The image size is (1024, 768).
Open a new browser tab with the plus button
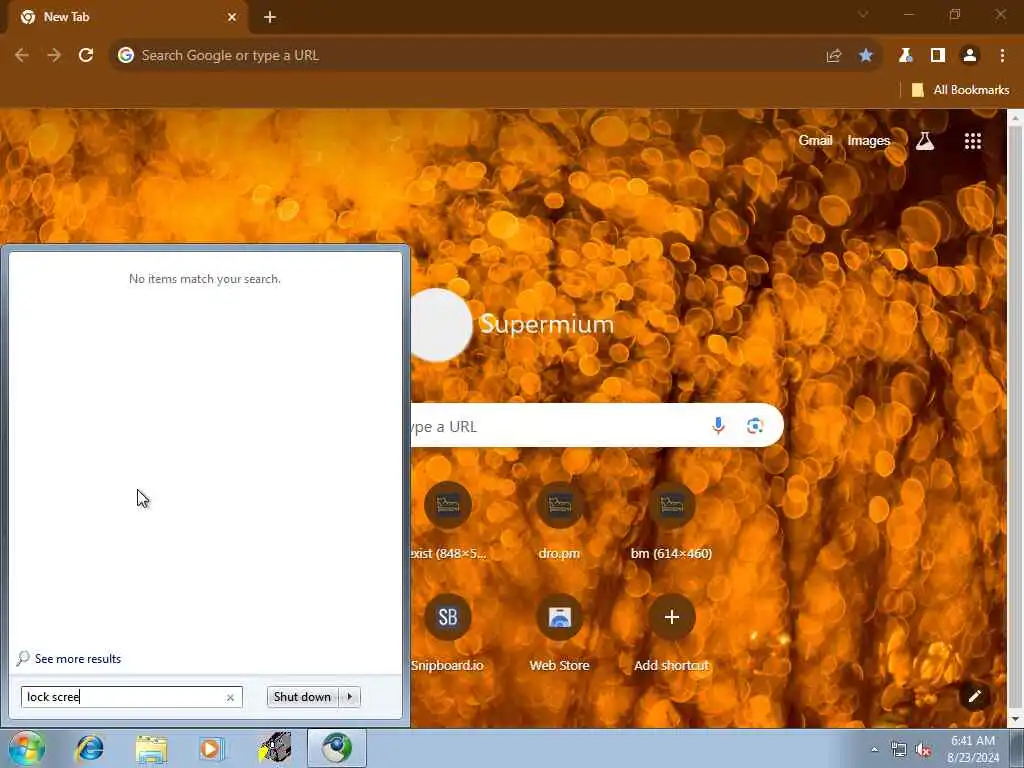270,17
